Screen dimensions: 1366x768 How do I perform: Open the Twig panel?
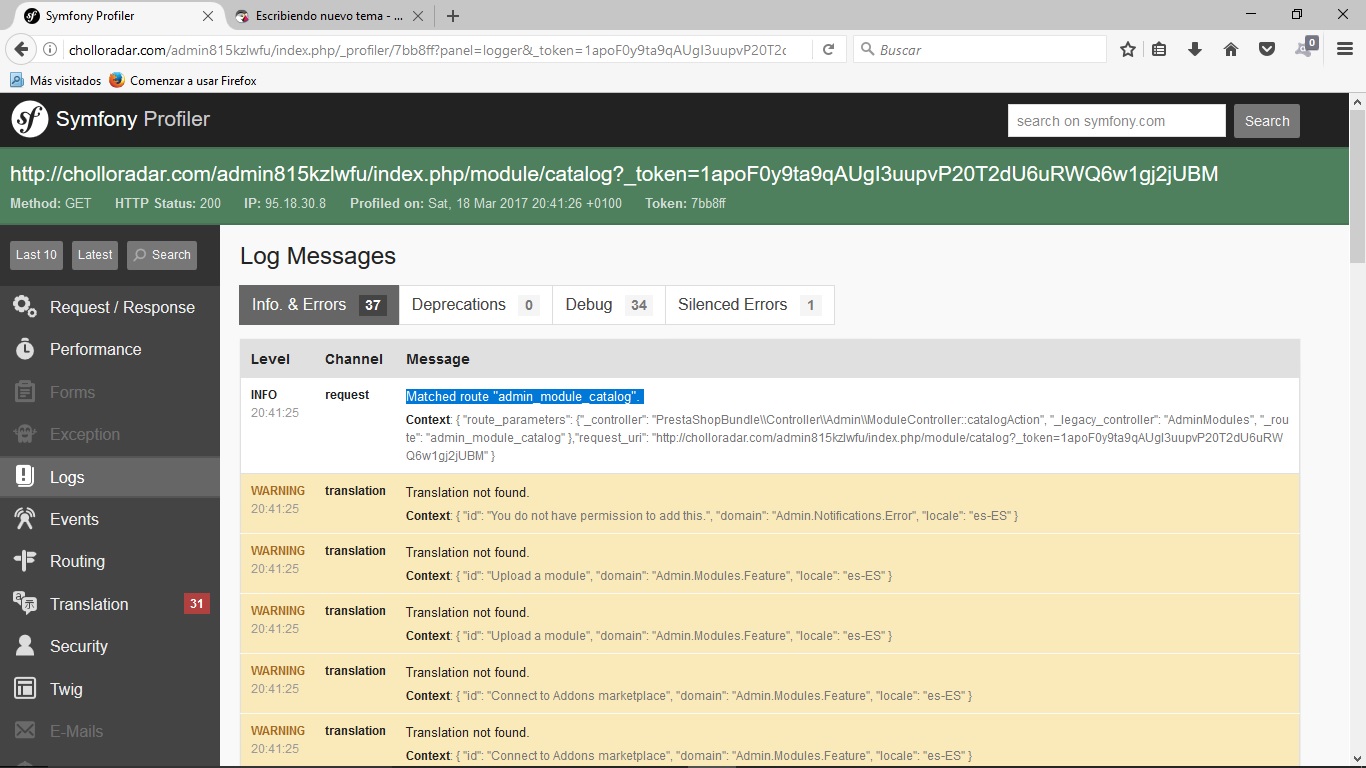[x=110, y=689]
